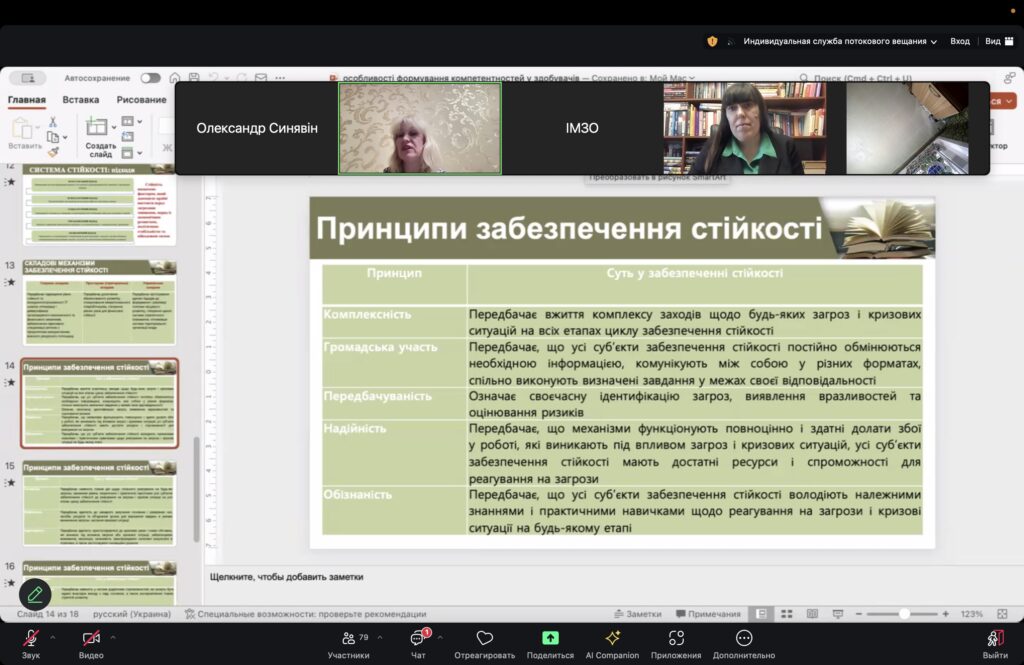This screenshot has width=1024, height=665.
Task: Start sharing with green Поделиться icon
Action: pos(550,638)
